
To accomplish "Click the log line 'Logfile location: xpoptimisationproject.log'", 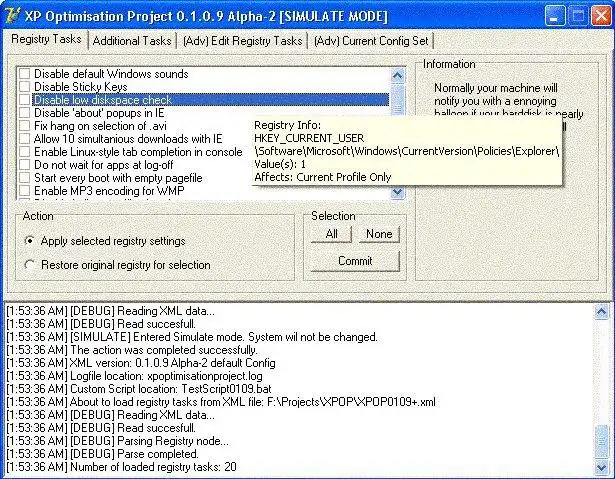I will click(135, 376).
